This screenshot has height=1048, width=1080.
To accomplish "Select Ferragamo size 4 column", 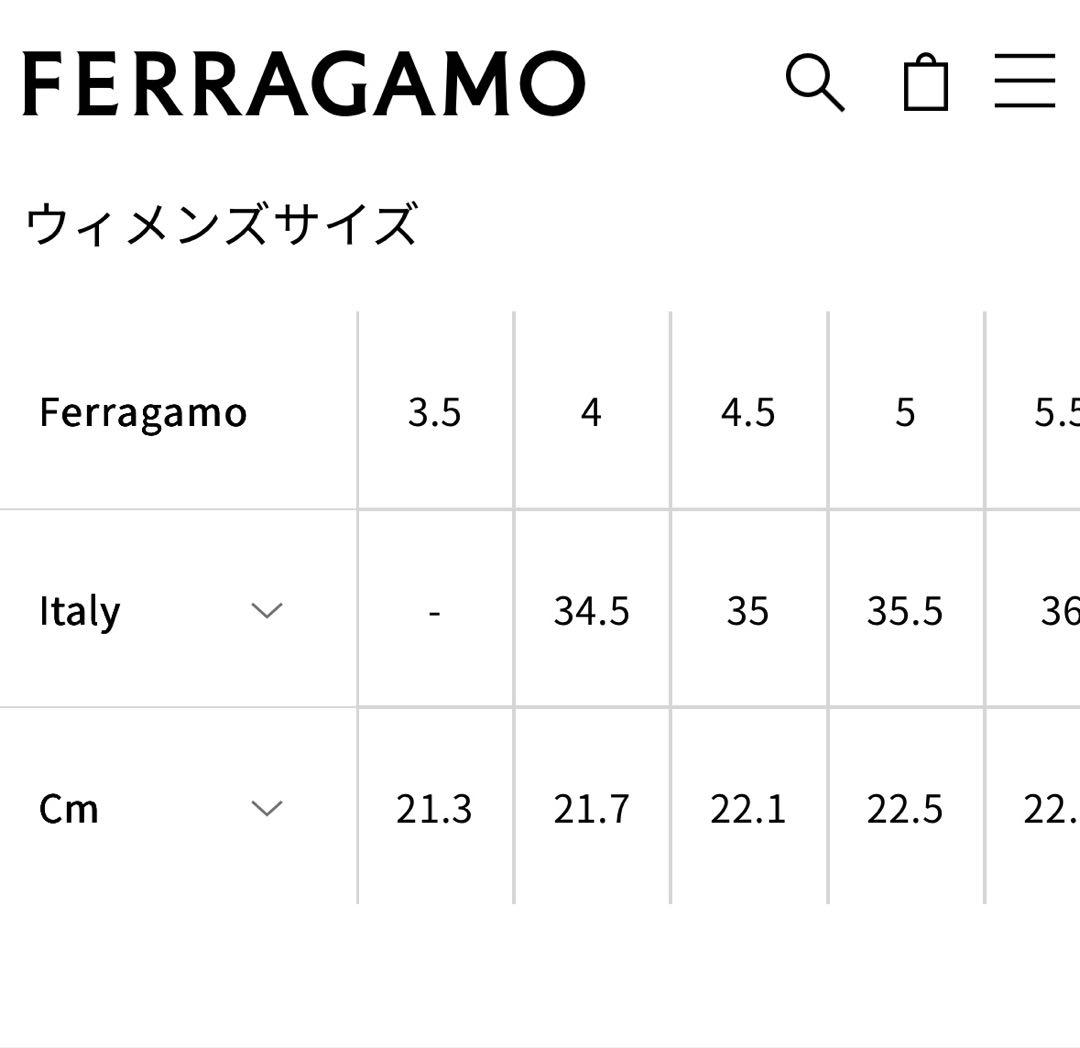I will pyautogui.click(x=592, y=411).
